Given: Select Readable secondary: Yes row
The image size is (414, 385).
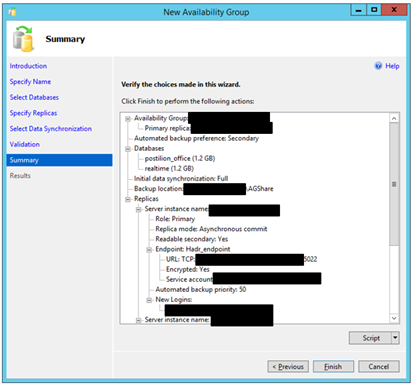Looking at the screenshot, I should [192, 239].
